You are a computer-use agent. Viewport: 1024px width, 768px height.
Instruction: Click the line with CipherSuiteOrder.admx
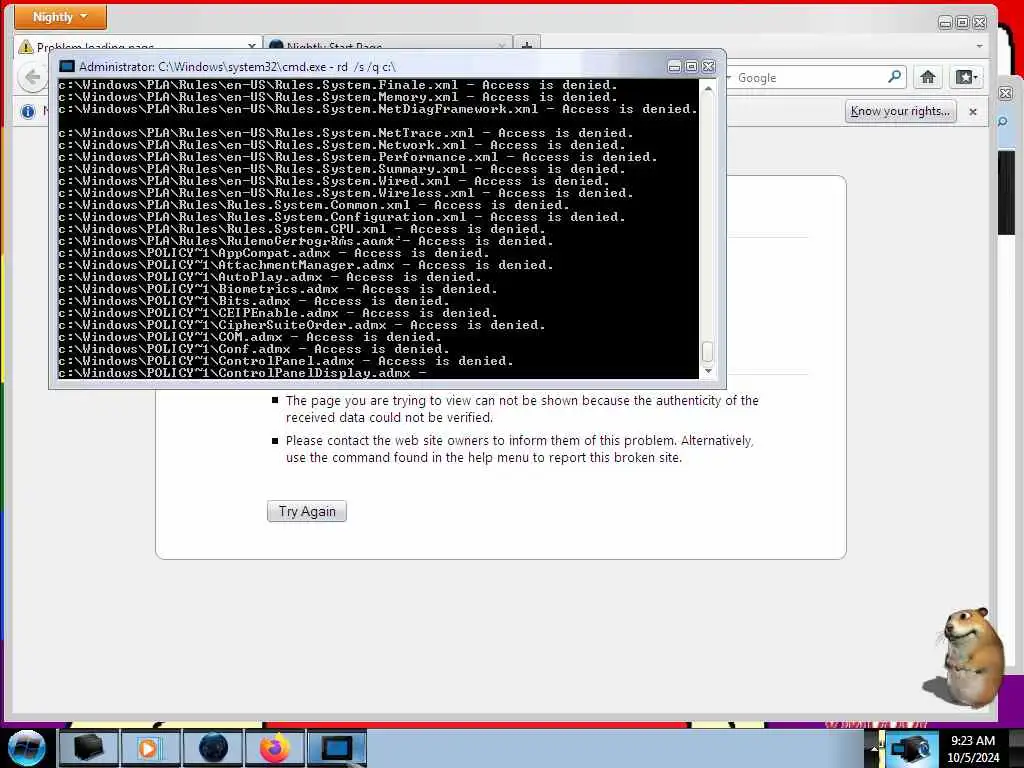point(302,325)
